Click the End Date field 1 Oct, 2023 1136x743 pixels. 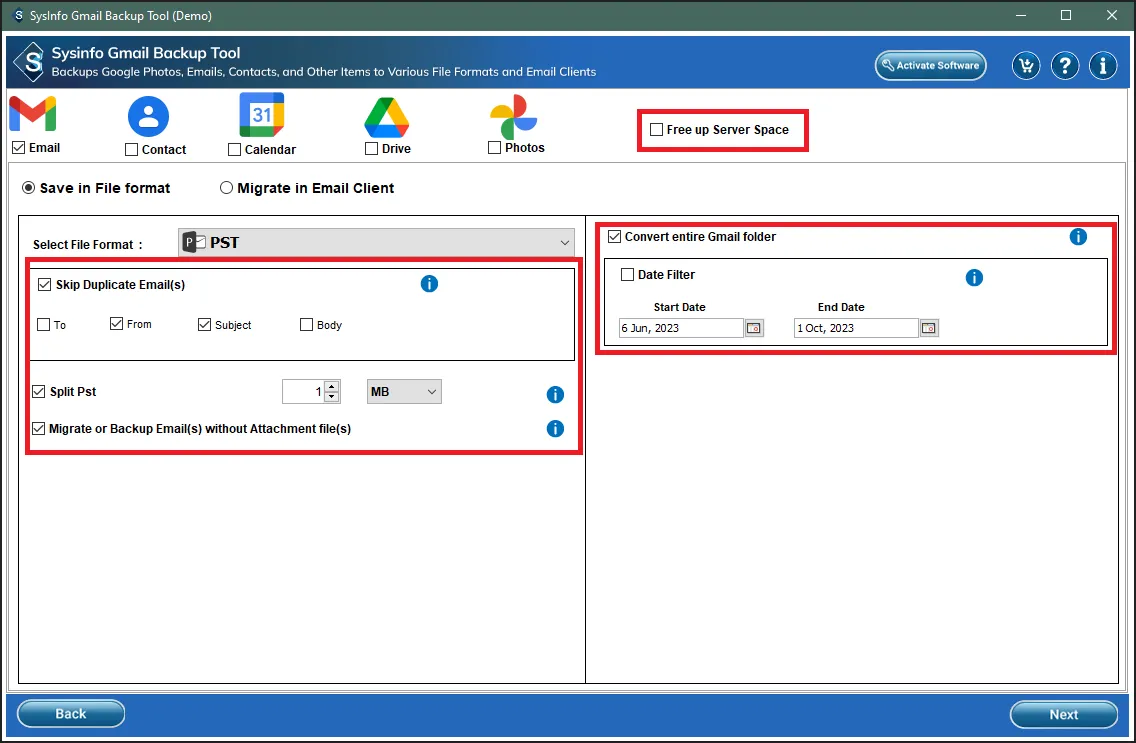coord(856,328)
